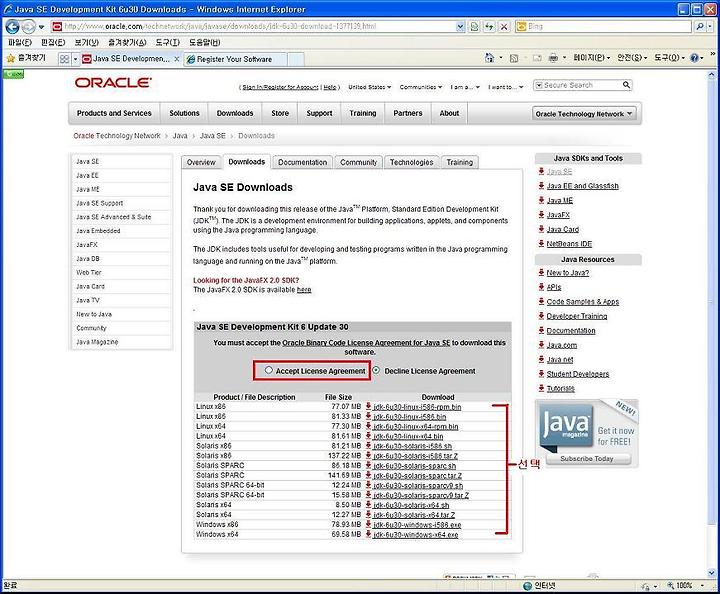
Task: Click Oracle Binary Code License Agreement link
Action: [x=366, y=342]
